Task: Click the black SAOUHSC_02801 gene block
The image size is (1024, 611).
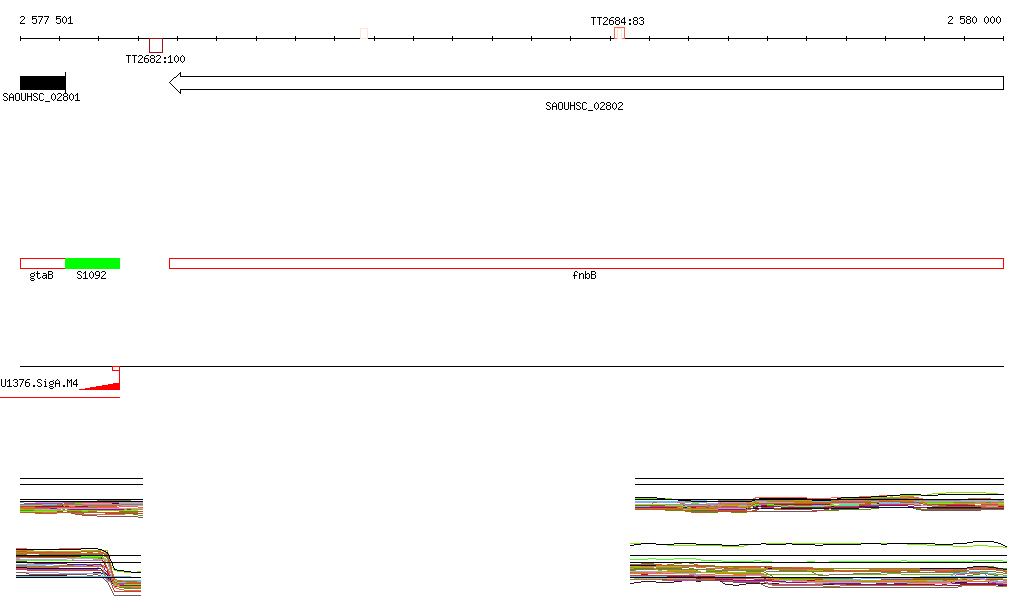Action: tap(42, 83)
